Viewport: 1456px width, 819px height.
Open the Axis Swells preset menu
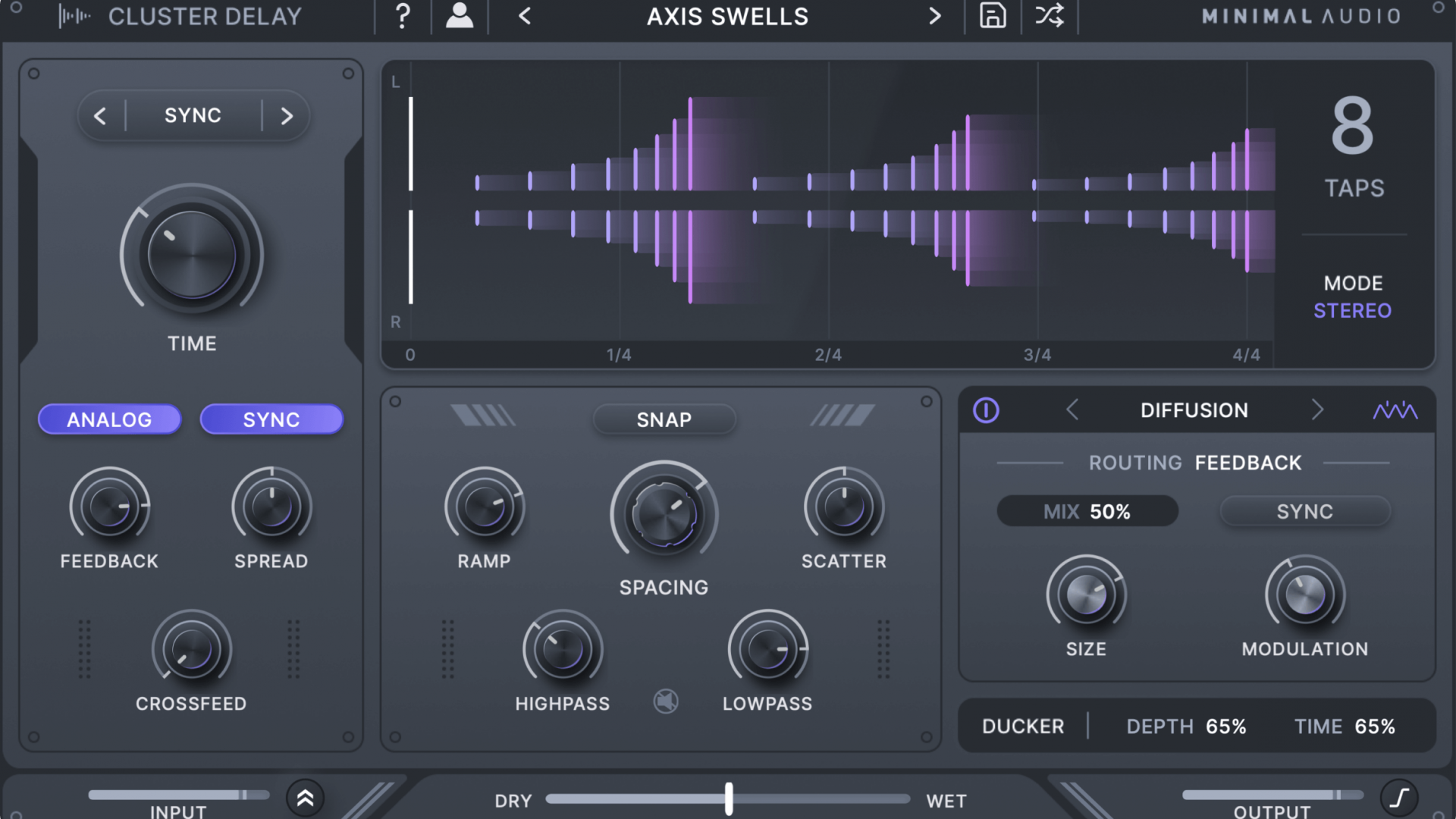coord(727,16)
